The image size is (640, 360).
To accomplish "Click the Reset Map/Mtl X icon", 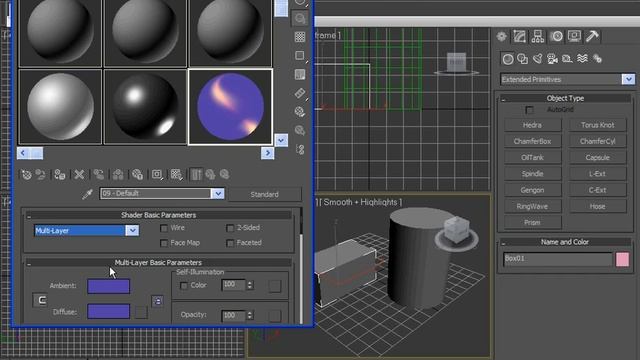I will (x=79, y=175).
